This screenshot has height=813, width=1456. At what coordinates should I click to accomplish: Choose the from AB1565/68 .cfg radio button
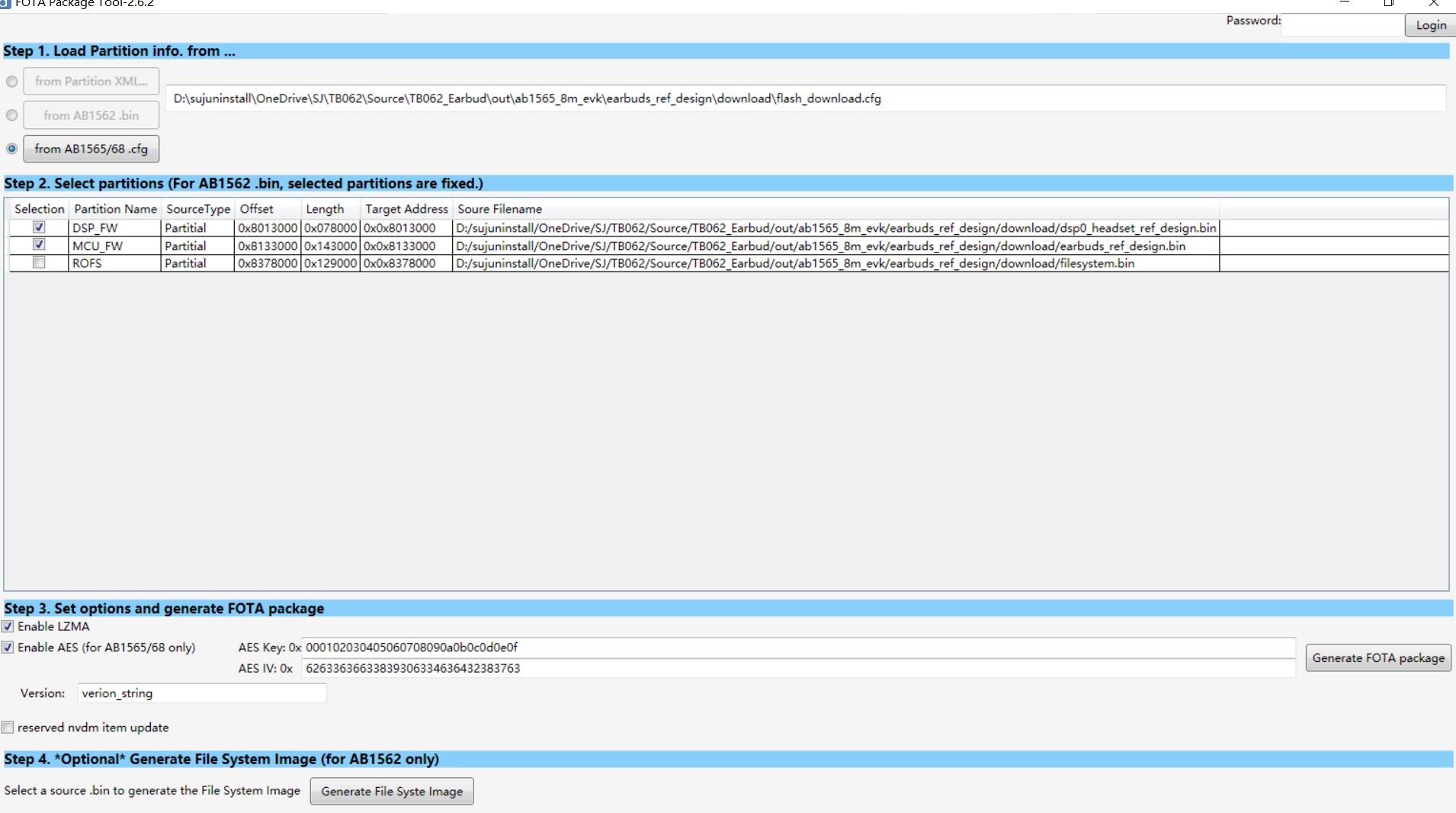[11, 149]
